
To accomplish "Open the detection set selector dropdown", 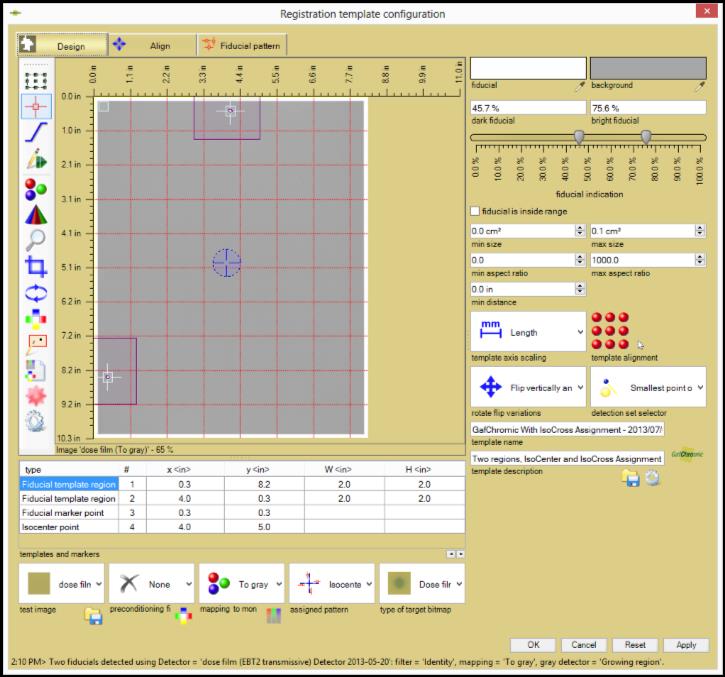I will click(648, 388).
